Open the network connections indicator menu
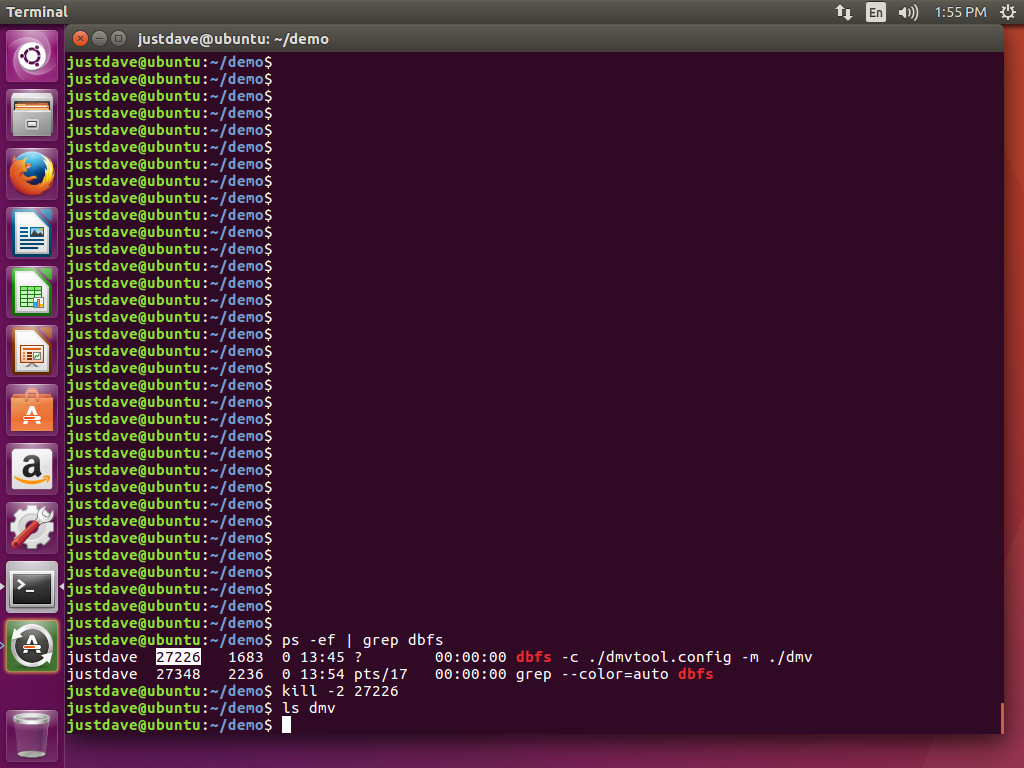Viewport: 1024px width, 768px height. click(843, 13)
